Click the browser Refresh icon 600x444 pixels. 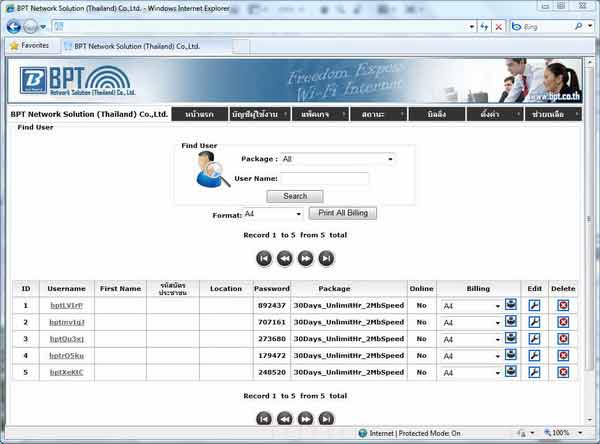pyautogui.click(x=484, y=27)
